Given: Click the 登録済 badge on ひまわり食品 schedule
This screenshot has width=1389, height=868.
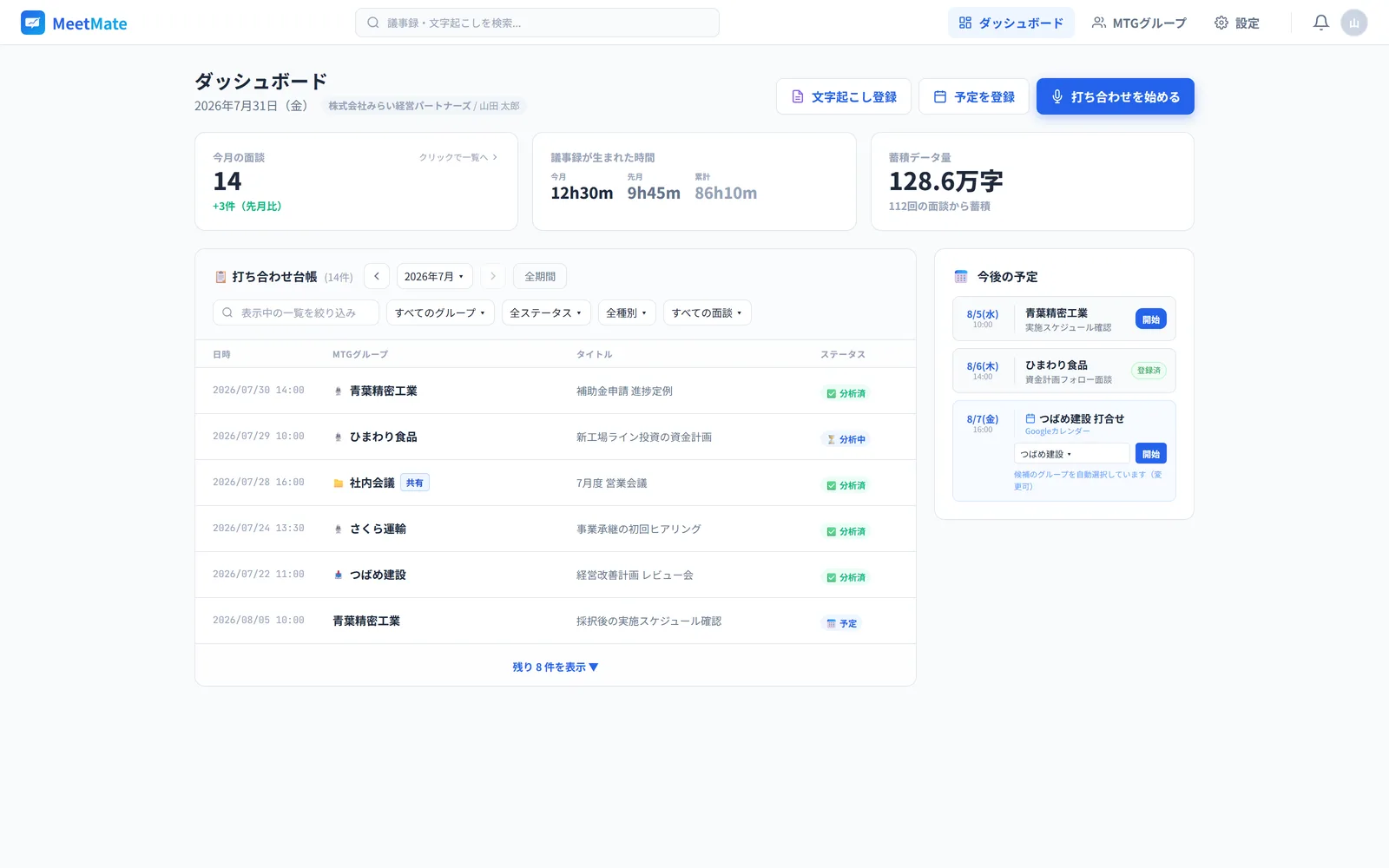Looking at the screenshot, I should click(x=1149, y=371).
